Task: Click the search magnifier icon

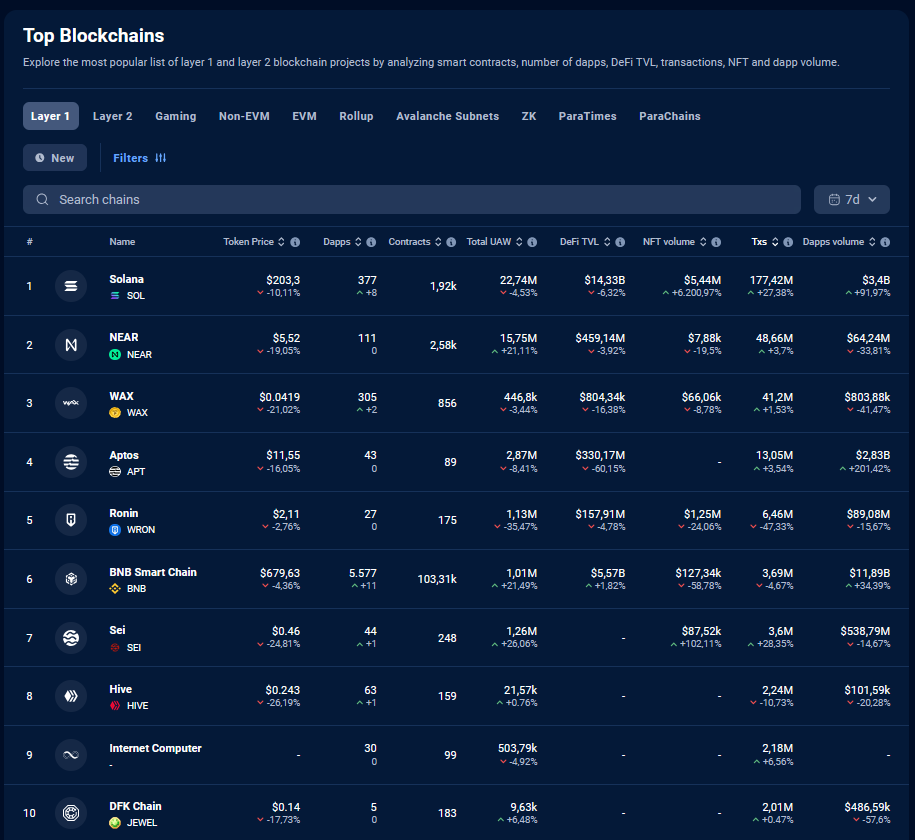Action: 42,200
